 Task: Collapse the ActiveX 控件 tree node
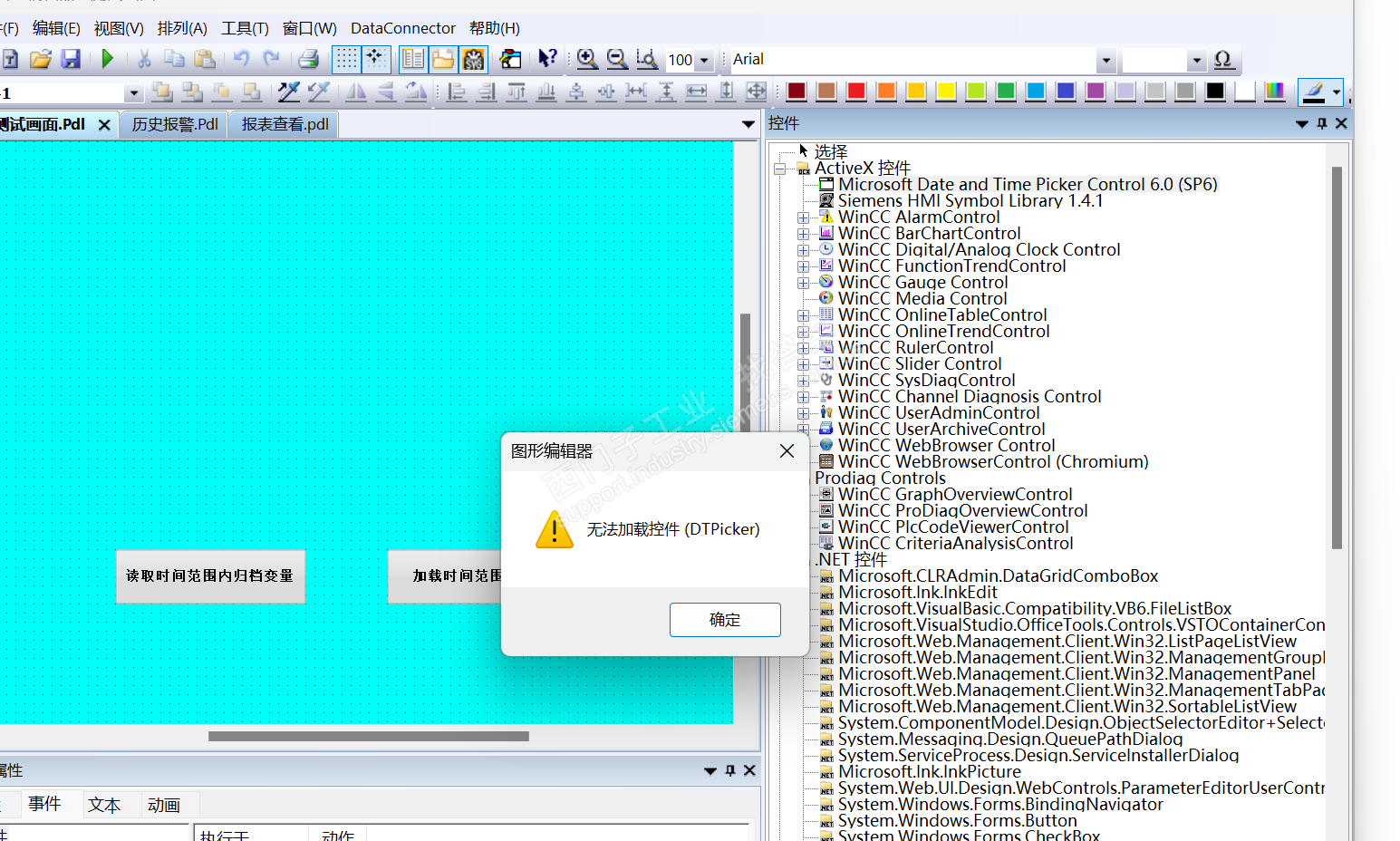780,169
